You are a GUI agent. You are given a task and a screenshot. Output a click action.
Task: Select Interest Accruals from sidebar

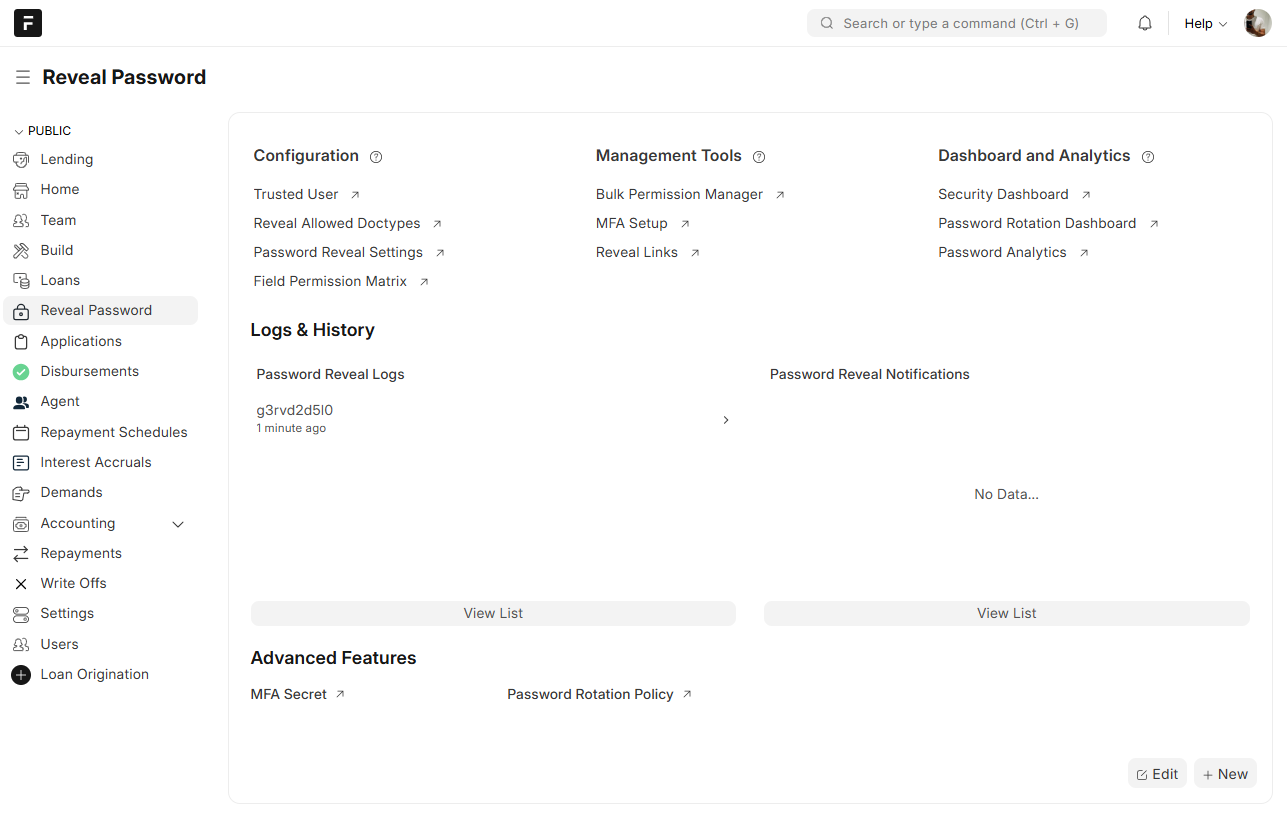(96, 462)
